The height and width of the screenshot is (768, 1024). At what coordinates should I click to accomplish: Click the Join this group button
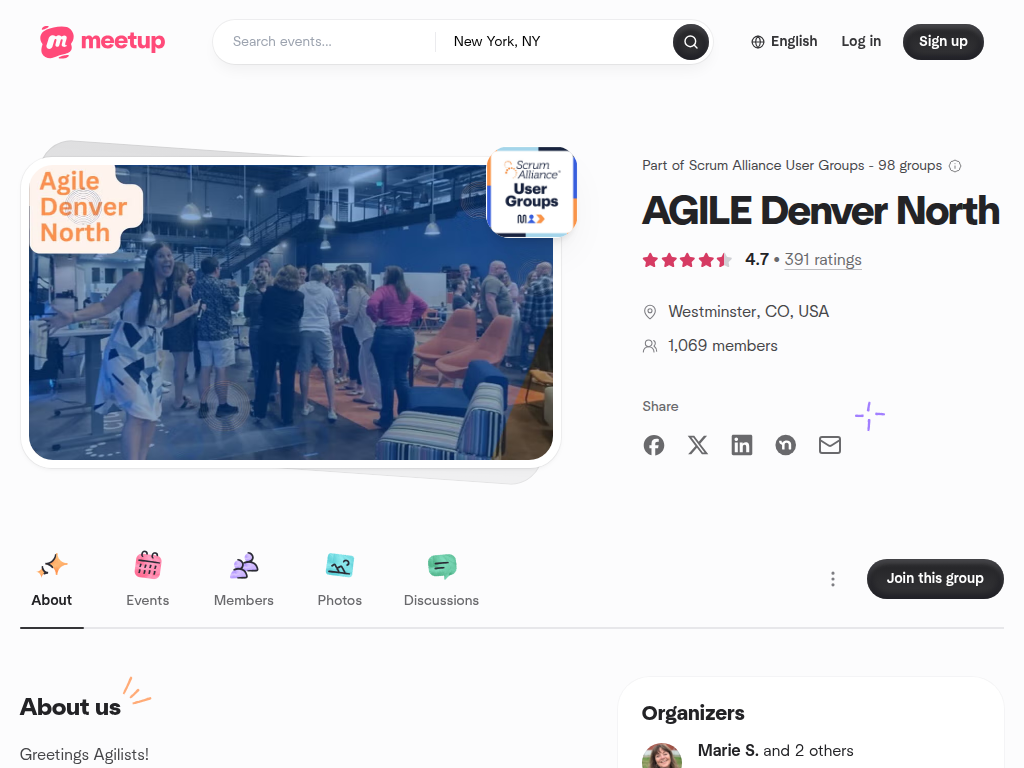tap(935, 579)
